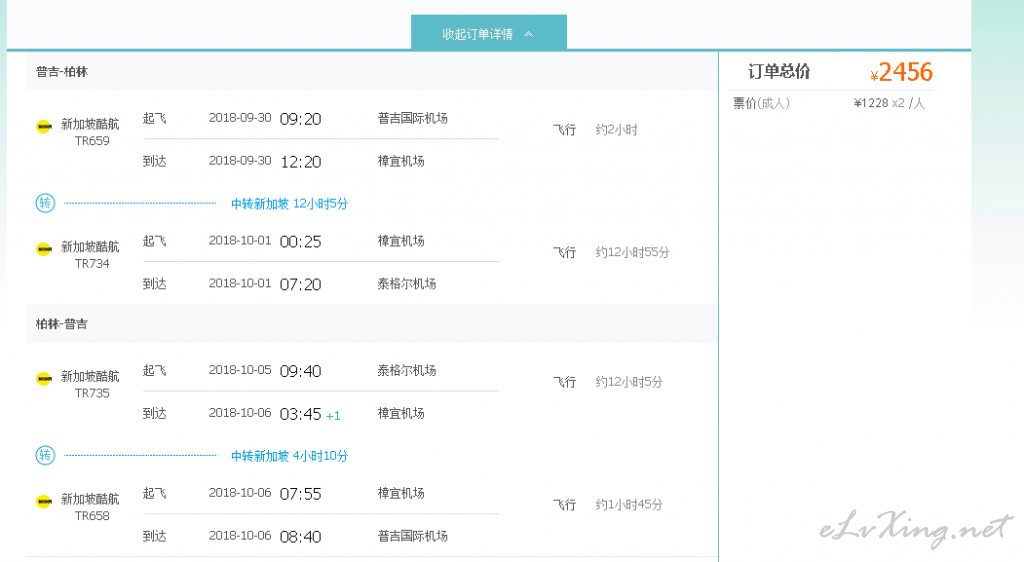This screenshot has height=562, width=1024.
Task: Click flight number TR659
Action: click(92, 141)
